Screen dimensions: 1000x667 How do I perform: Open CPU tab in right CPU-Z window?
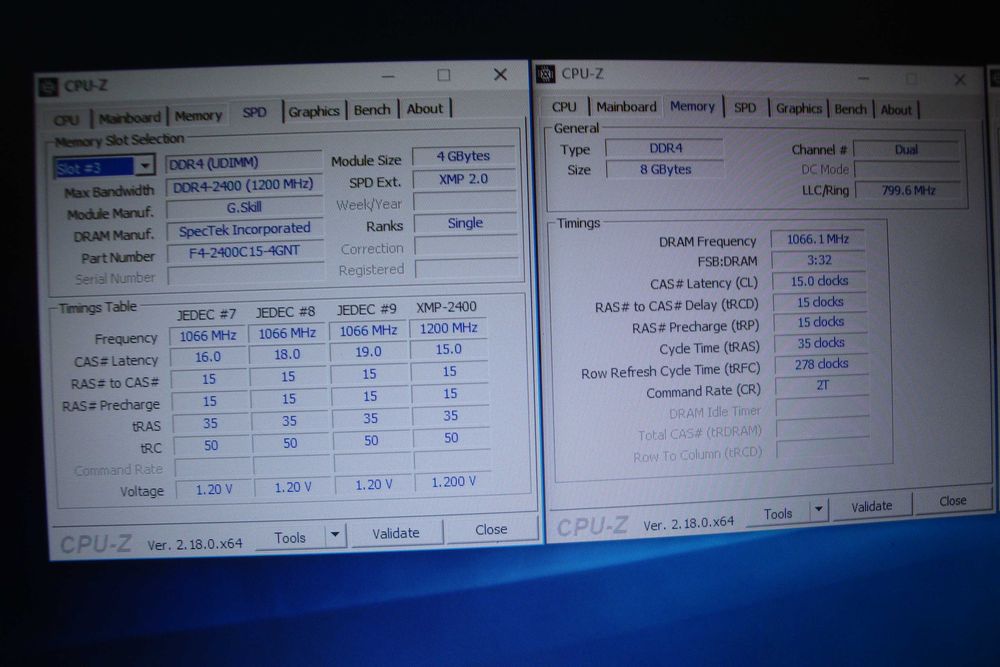(x=564, y=106)
